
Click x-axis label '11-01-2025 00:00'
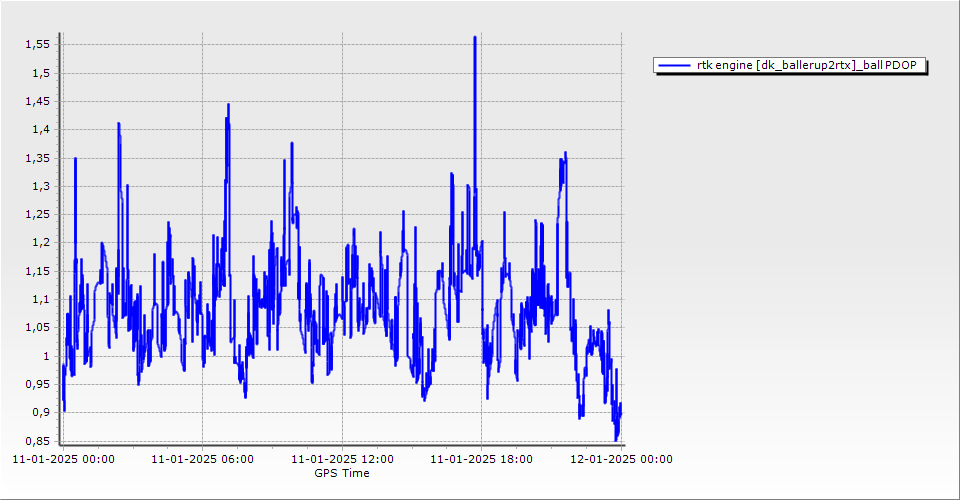(x=63, y=459)
